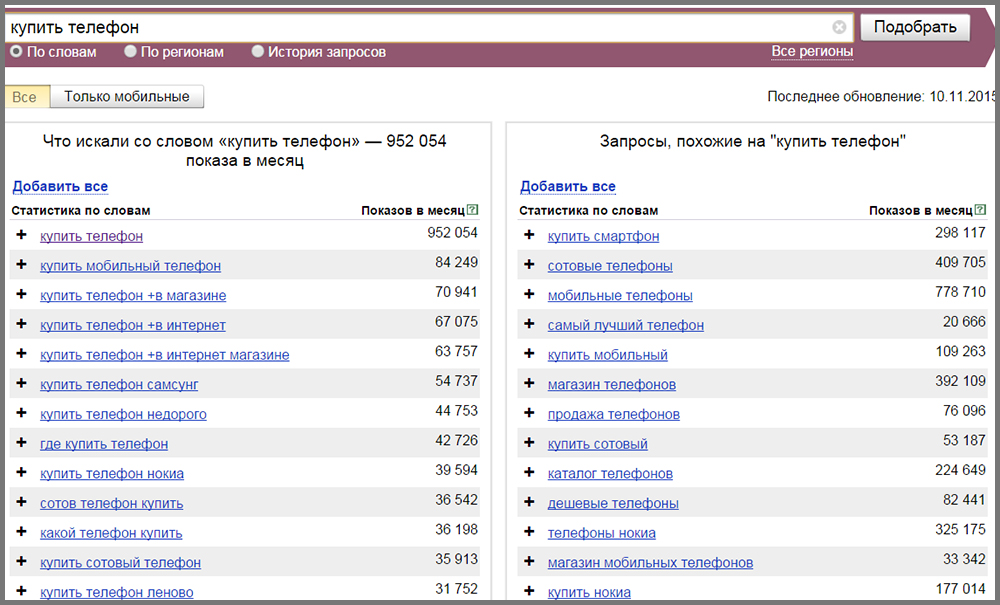Click «Добавить все» in the left column
Screen dimensions: 1000x605
click(60, 186)
